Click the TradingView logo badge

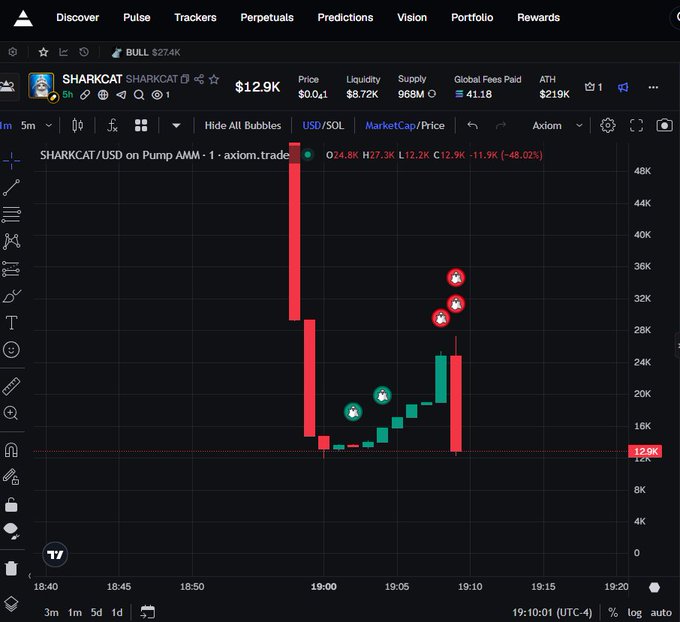(55, 554)
